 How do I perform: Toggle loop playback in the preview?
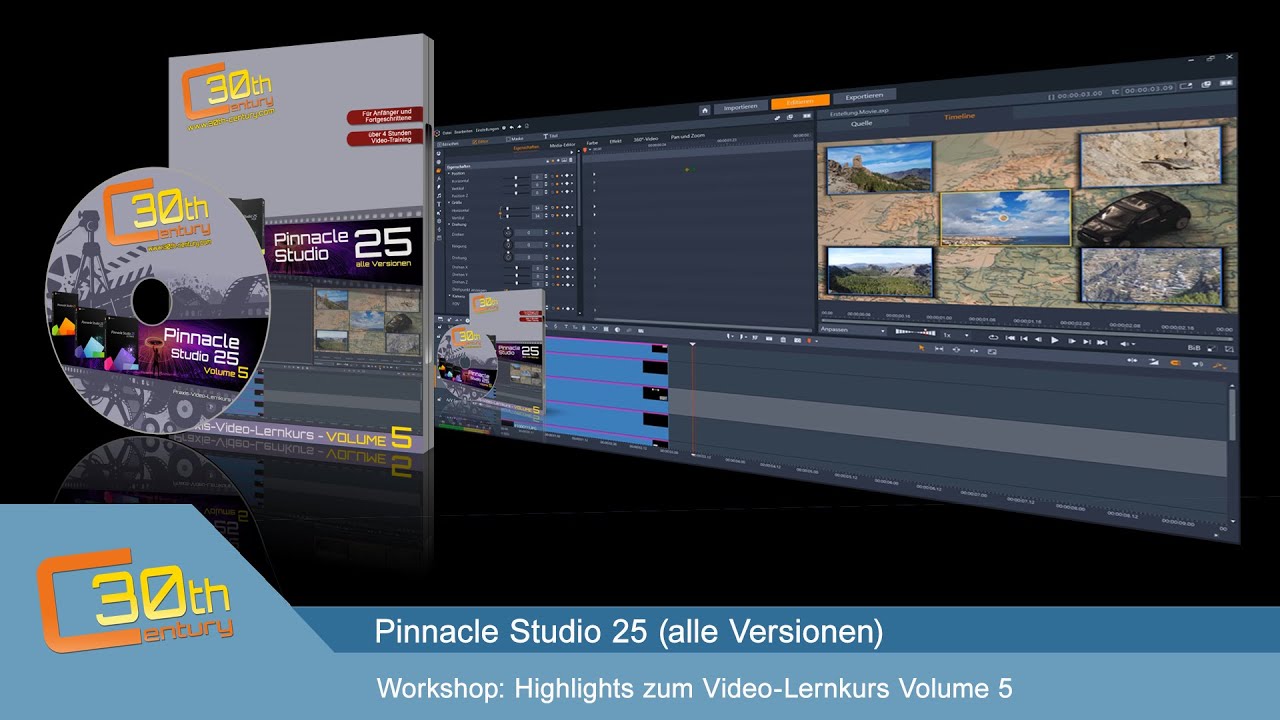(x=993, y=337)
